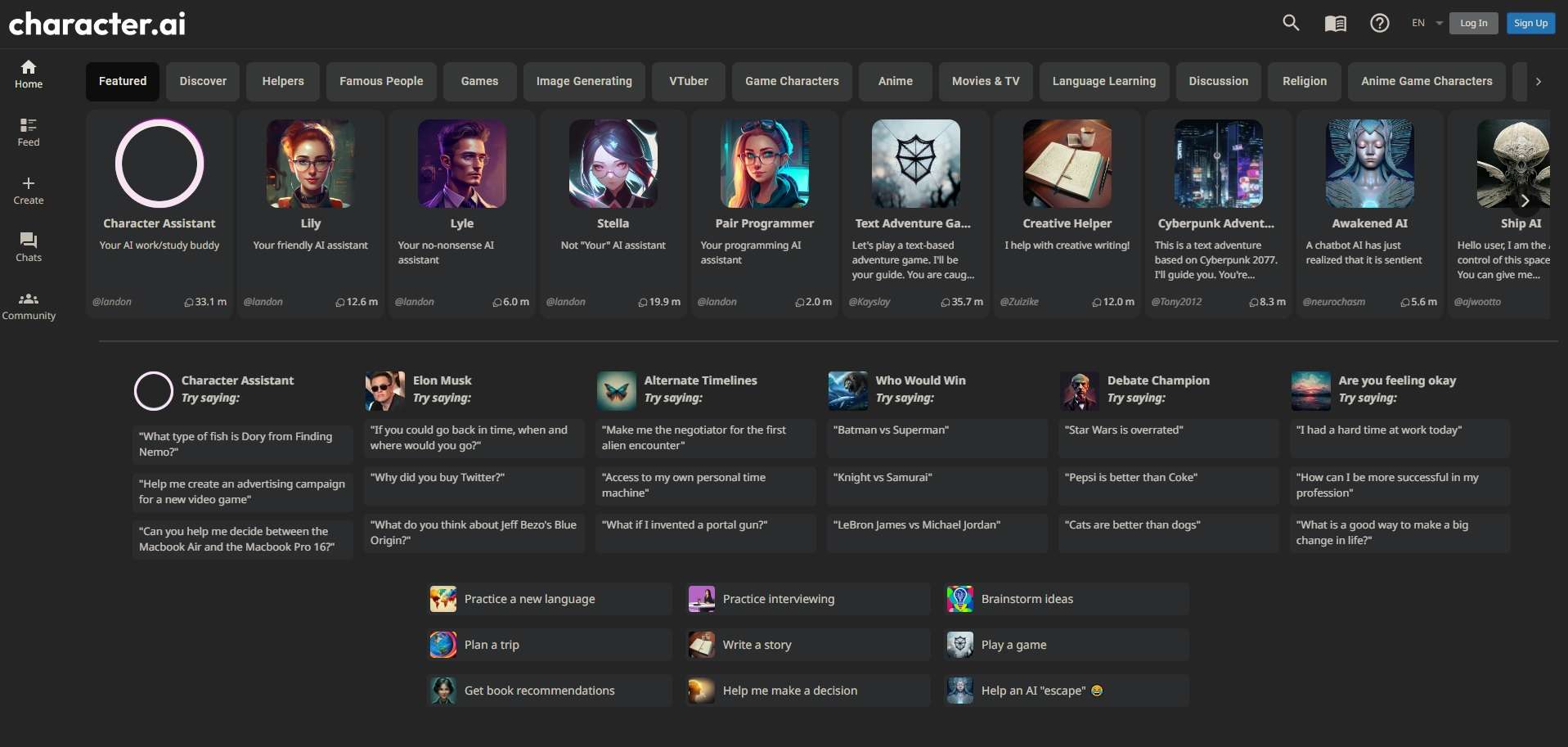Click the Log In button
The image size is (1568, 747).
click(x=1474, y=23)
